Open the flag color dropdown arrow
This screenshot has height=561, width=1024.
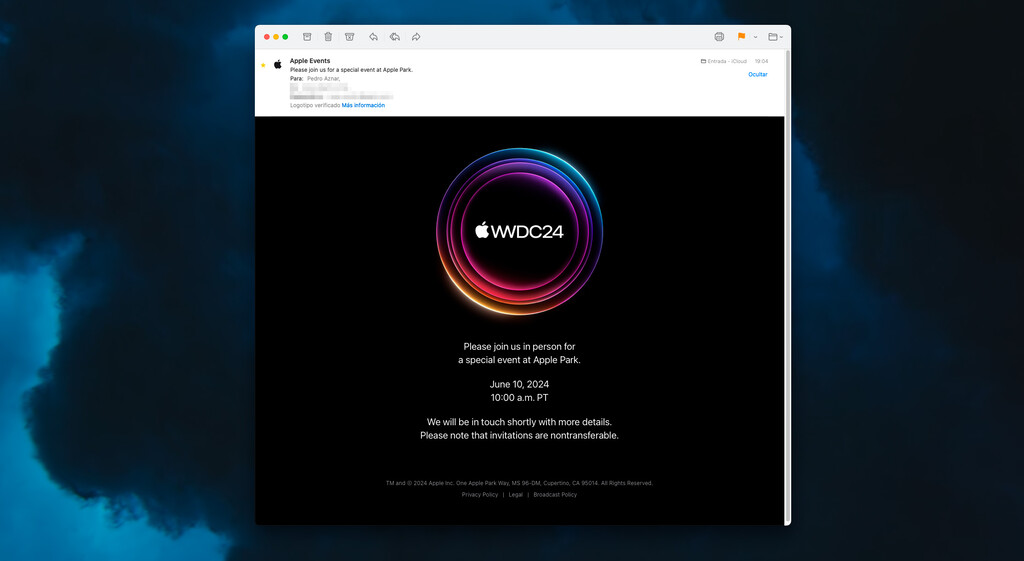click(756, 37)
